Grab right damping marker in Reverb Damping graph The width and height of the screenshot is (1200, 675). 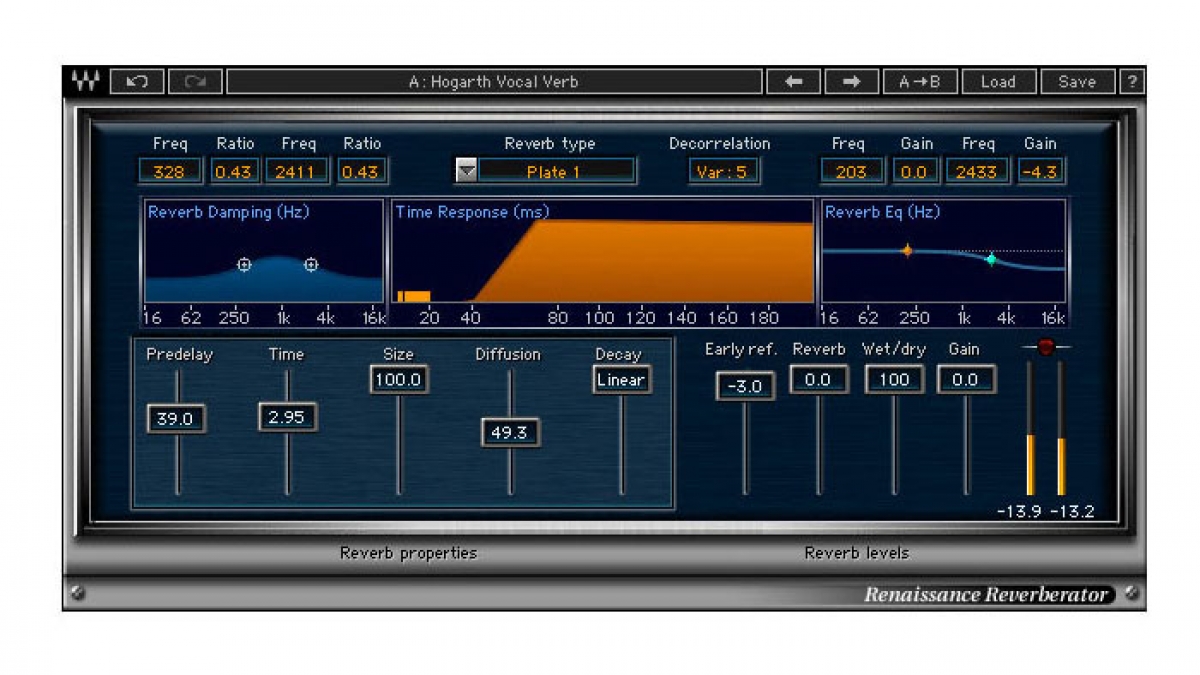point(311,265)
